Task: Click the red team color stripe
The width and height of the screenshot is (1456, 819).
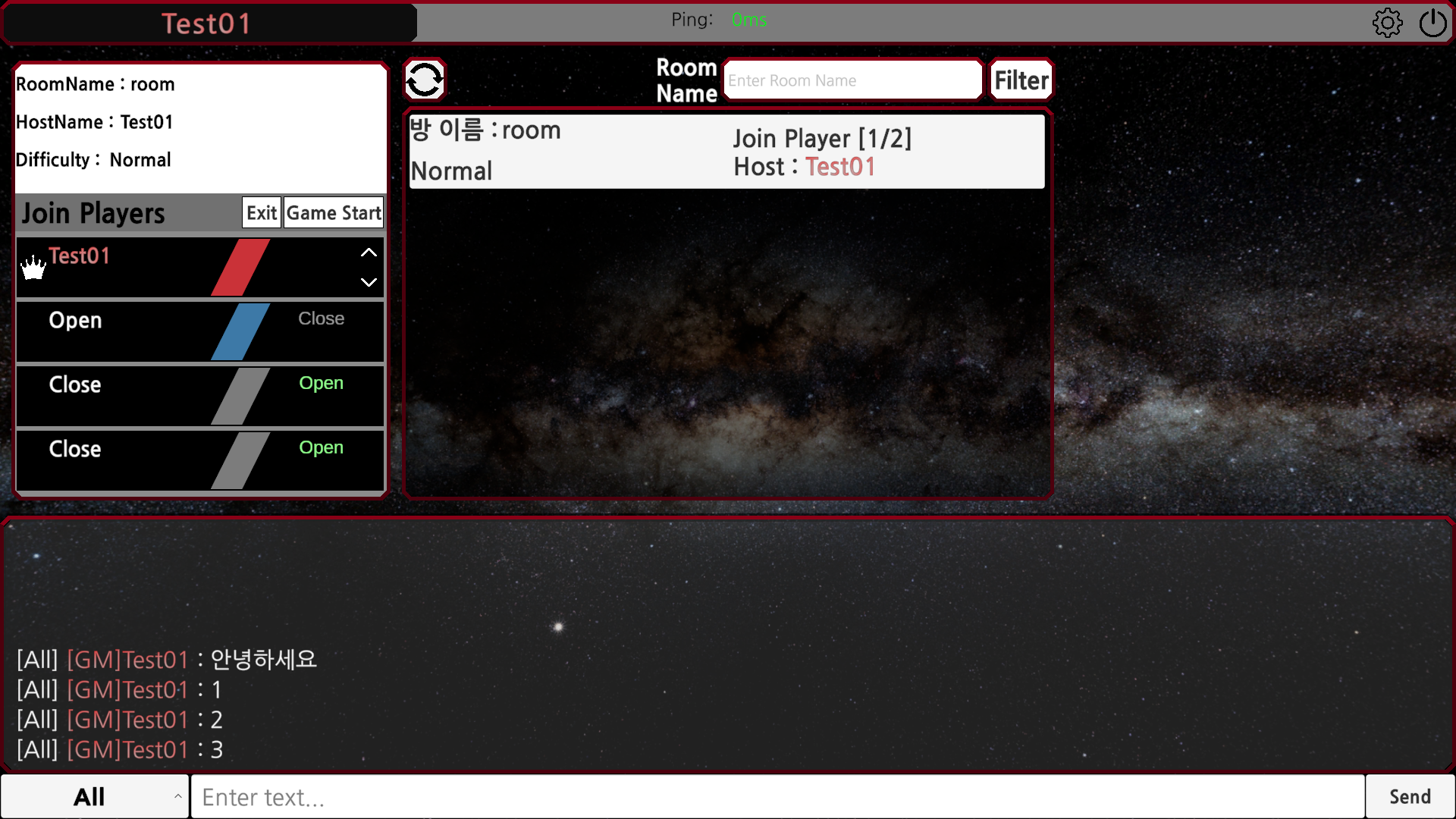Action: (240, 267)
